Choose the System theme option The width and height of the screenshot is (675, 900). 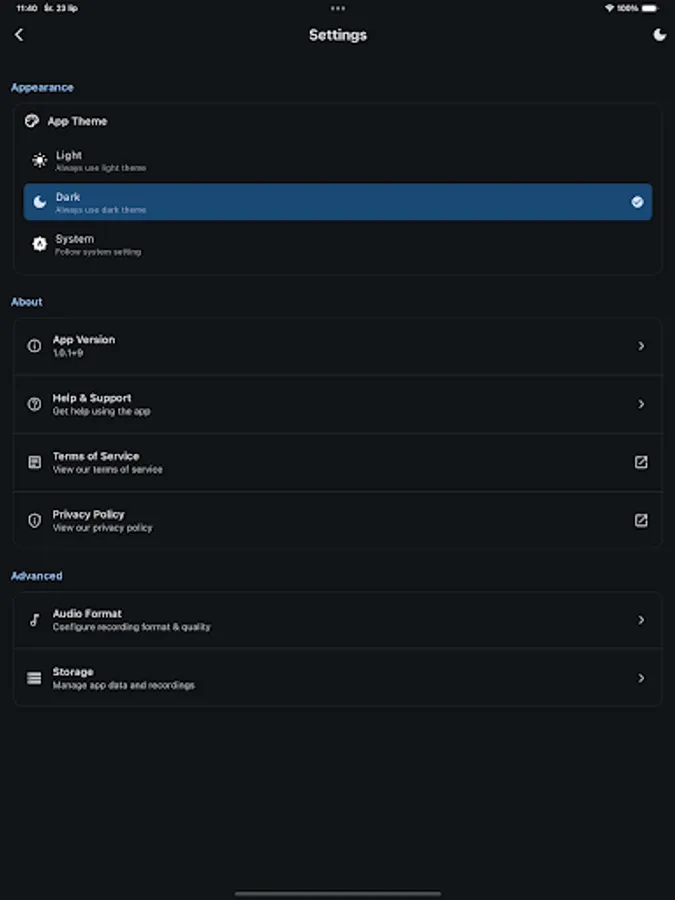[x=337, y=244]
